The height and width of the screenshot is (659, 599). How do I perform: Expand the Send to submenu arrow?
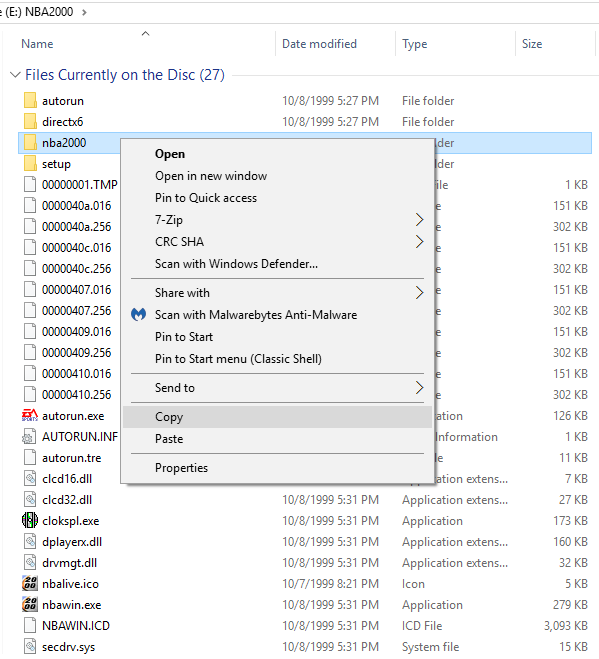click(x=419, y=387)
